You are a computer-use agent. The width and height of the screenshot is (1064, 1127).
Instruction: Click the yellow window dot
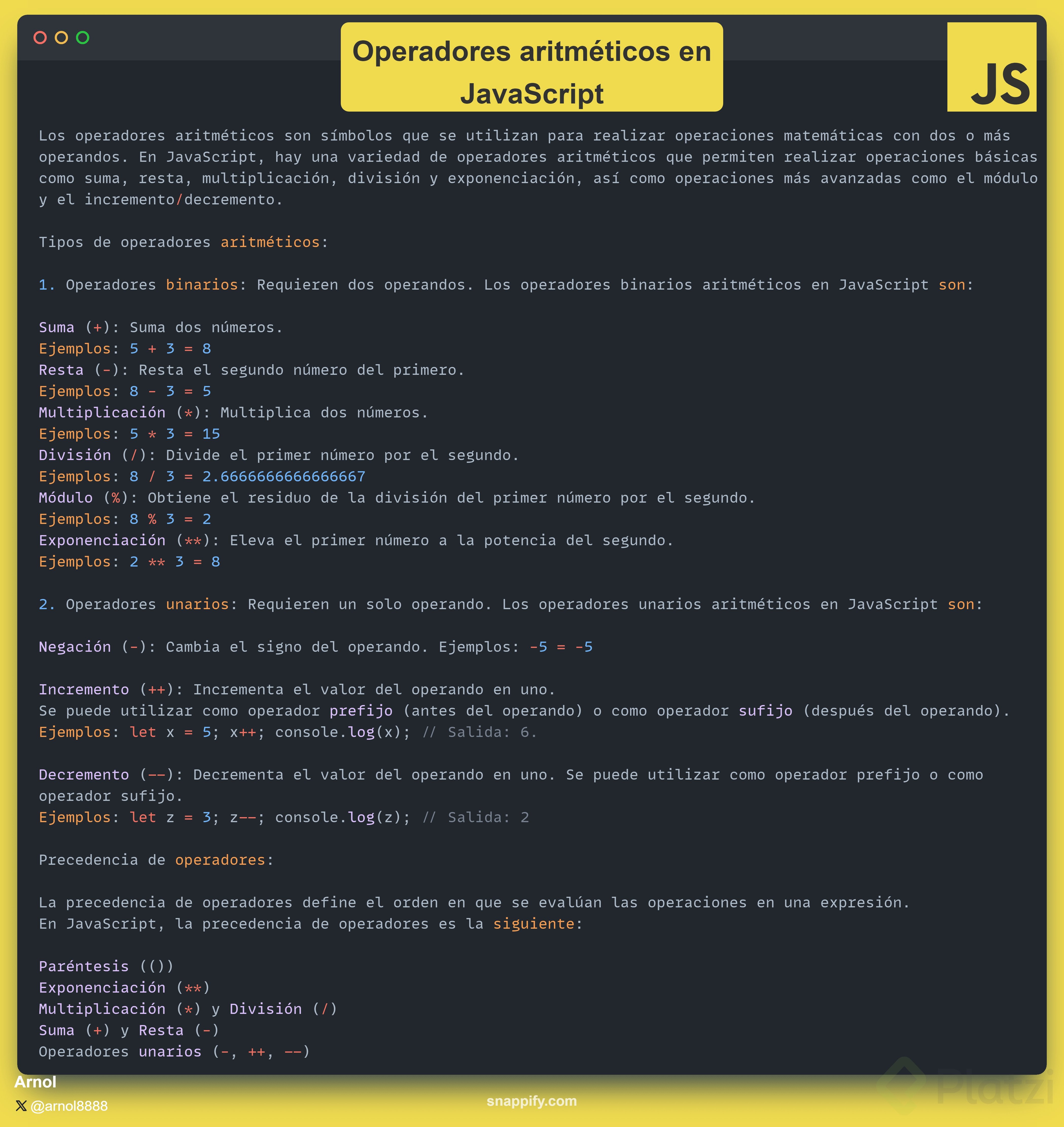[x=61, y=38]
